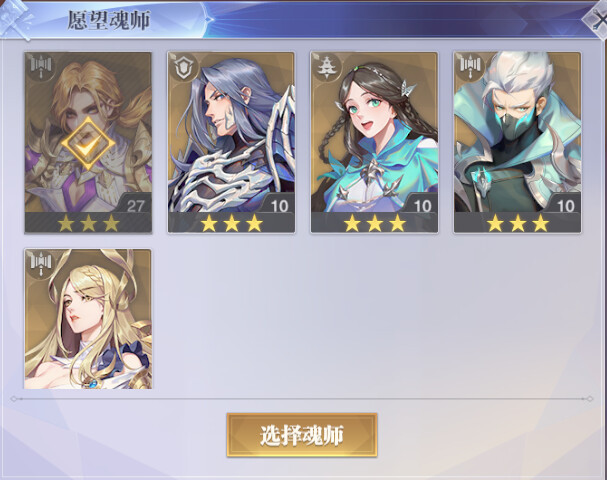Image resolution: width=607 pixels, height=480 pixels.
Task: Click support class icon on braided girl card
Action: pyautogui.click(x=327, y=67)
